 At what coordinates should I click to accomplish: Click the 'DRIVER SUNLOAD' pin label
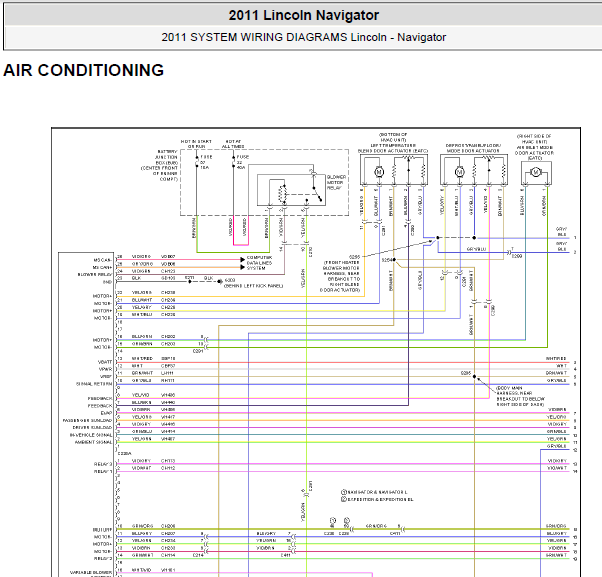93,428
